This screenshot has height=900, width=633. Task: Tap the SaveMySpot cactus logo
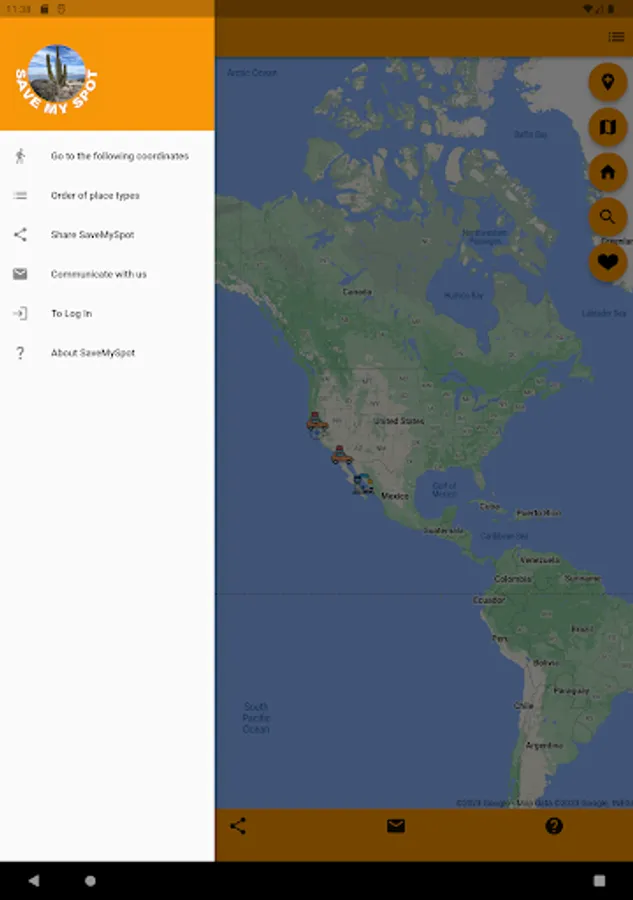tap(56, 77)
